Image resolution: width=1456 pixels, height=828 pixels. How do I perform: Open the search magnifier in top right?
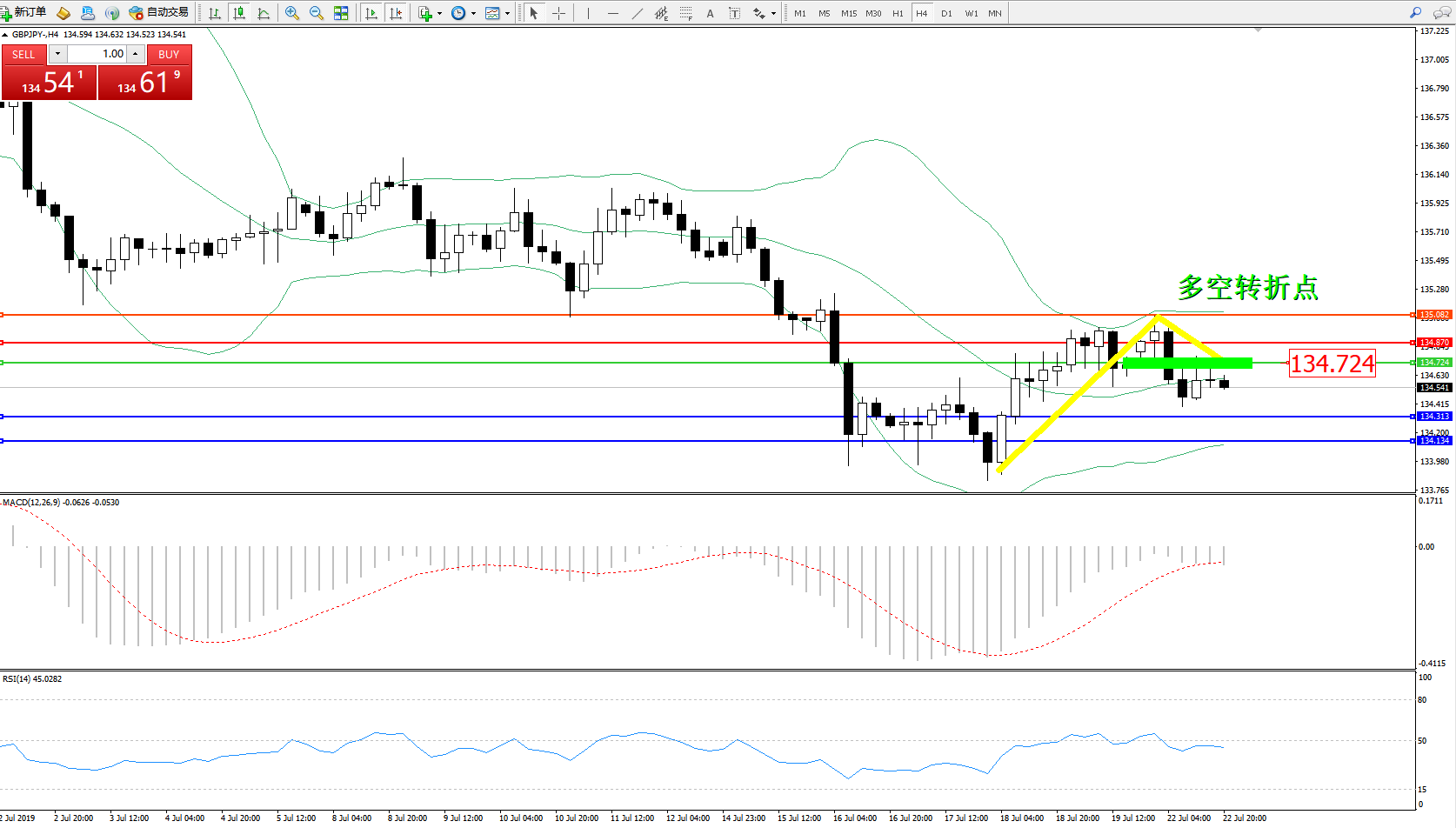point(1415,13)
